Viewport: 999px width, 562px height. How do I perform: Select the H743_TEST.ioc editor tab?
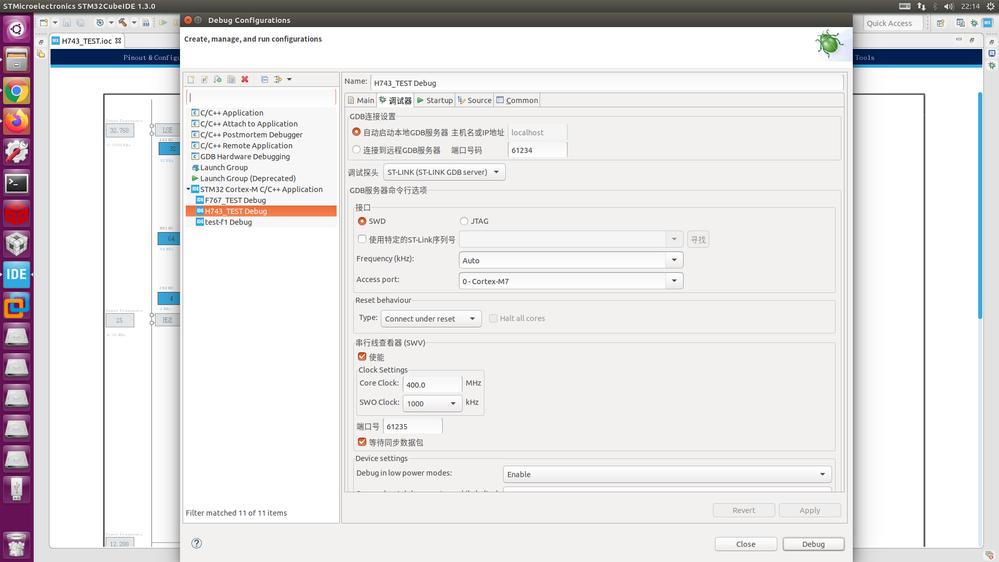coord(86,41)
